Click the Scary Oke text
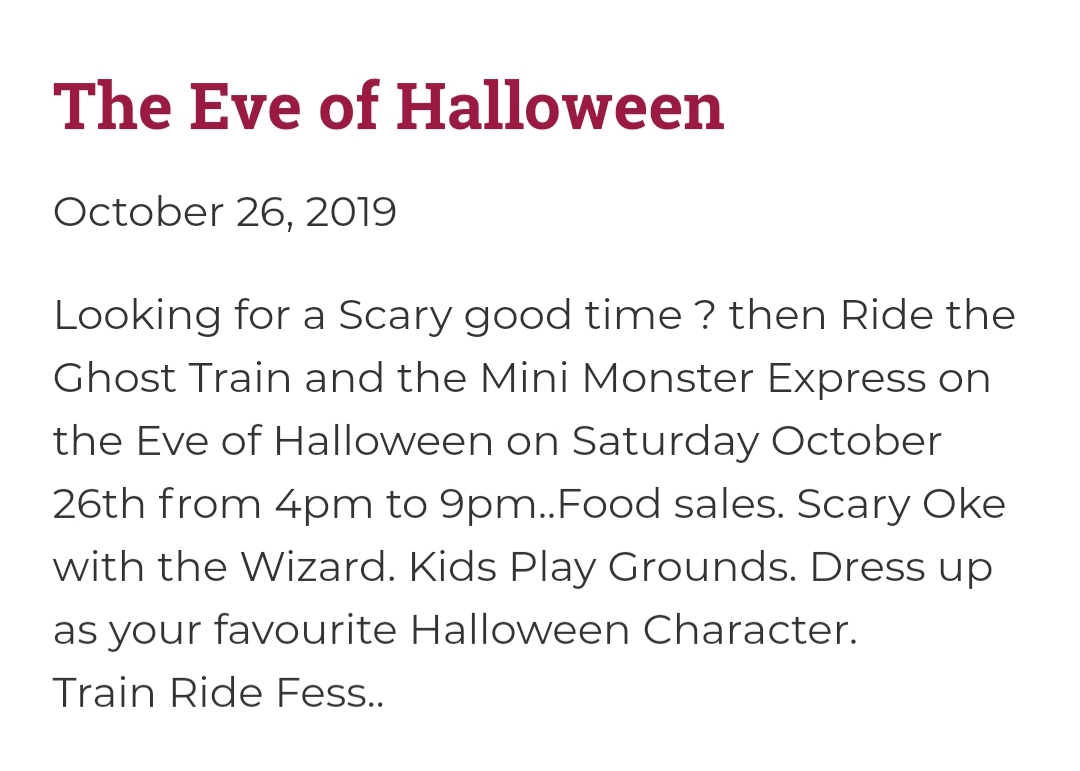 tap(901, 505)
